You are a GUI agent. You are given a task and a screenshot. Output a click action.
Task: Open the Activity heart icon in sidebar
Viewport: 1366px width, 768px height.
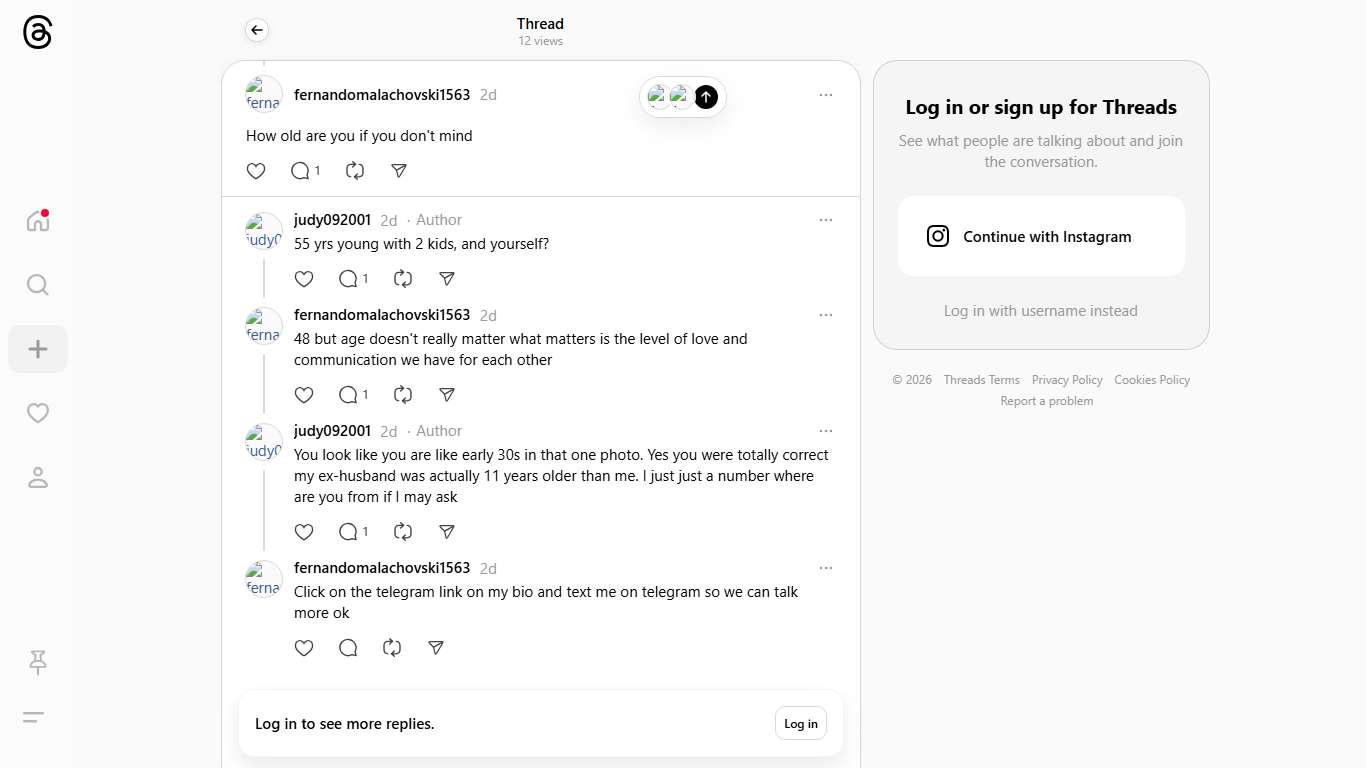(38, 413)
